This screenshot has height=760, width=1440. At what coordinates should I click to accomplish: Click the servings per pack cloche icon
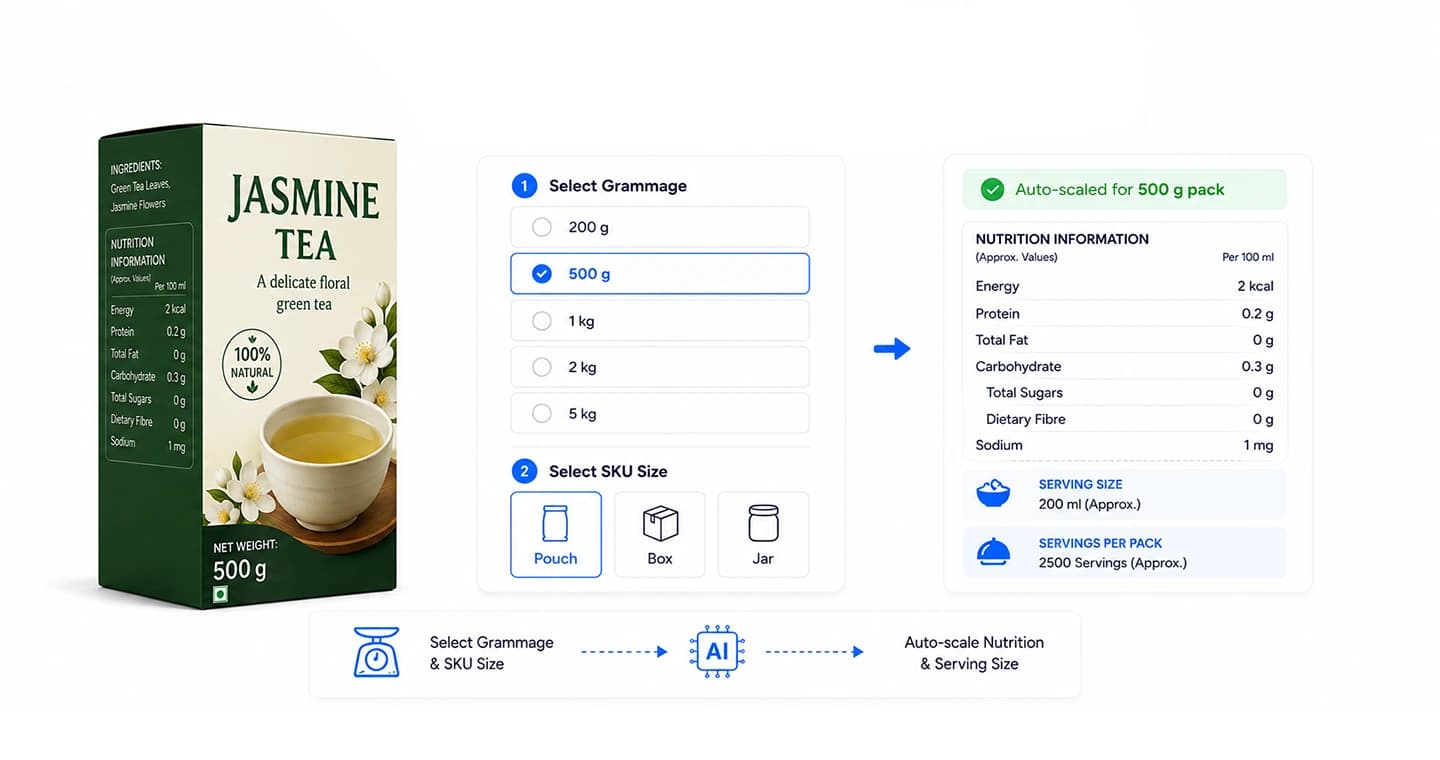(993, 552)
